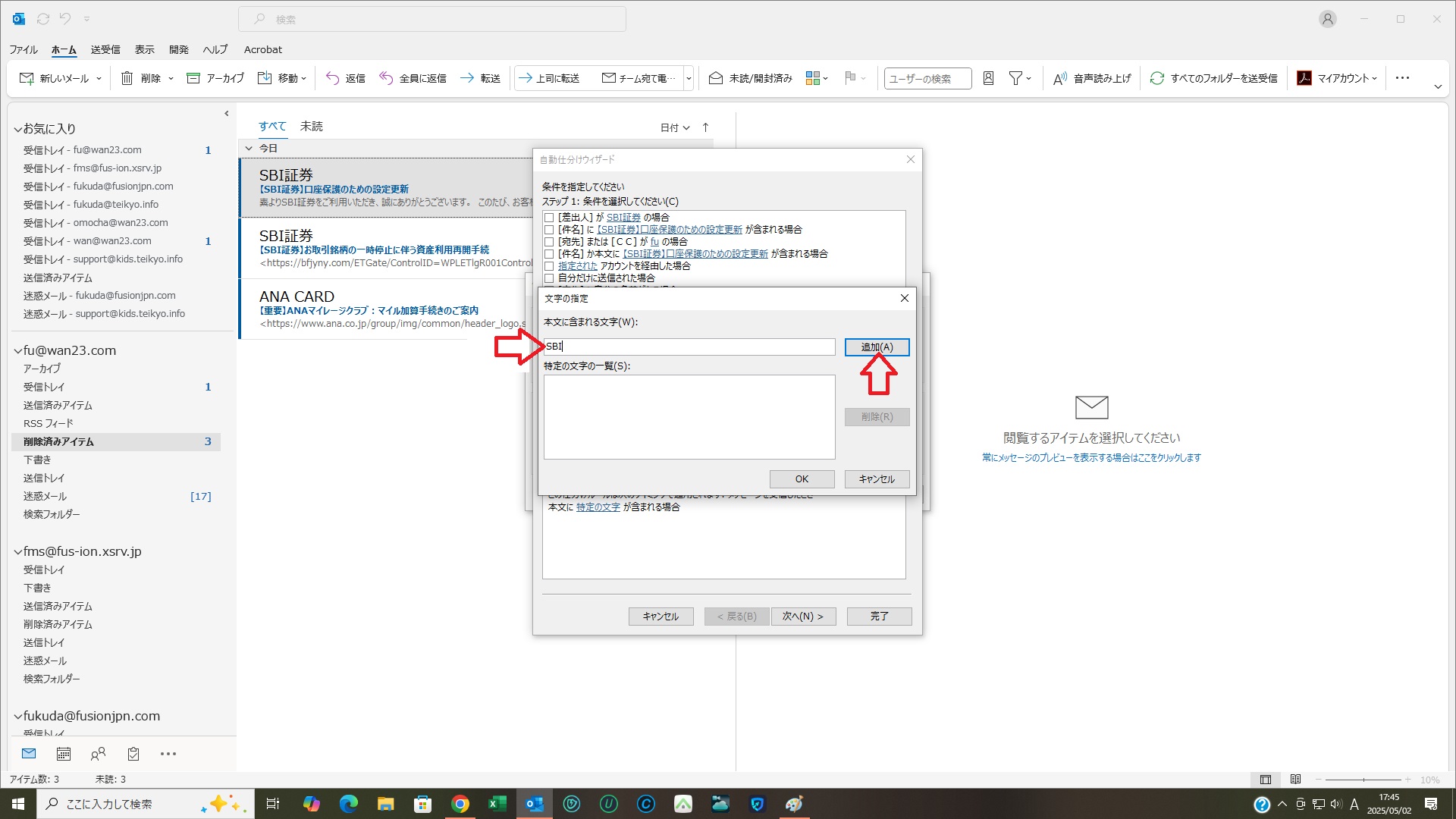Open the address book icon
Image resolution: width=1456 pixels, height=819 pixels.
pyautogui.click(x=988, y=78)
